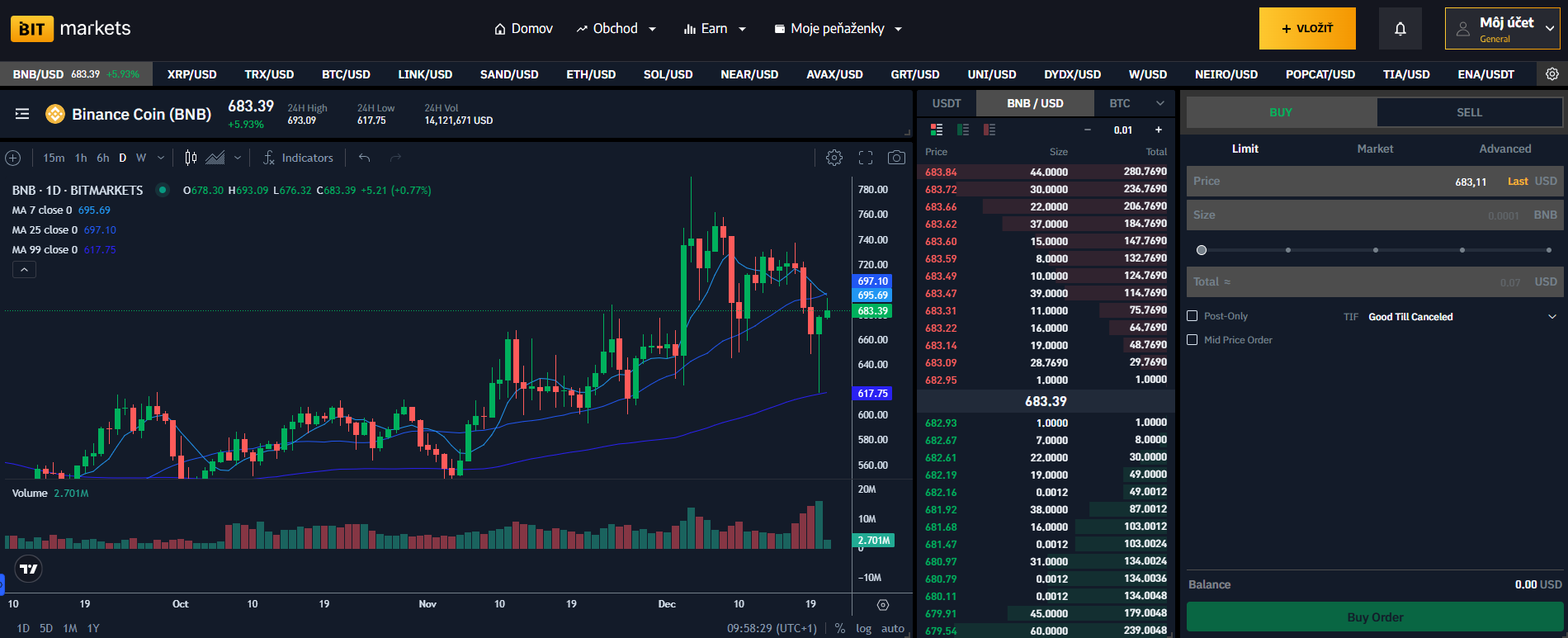The height and width of the screenshot is (638, 1568).
Task: Show only sell orders in order book
Action: tap(989, 130)
